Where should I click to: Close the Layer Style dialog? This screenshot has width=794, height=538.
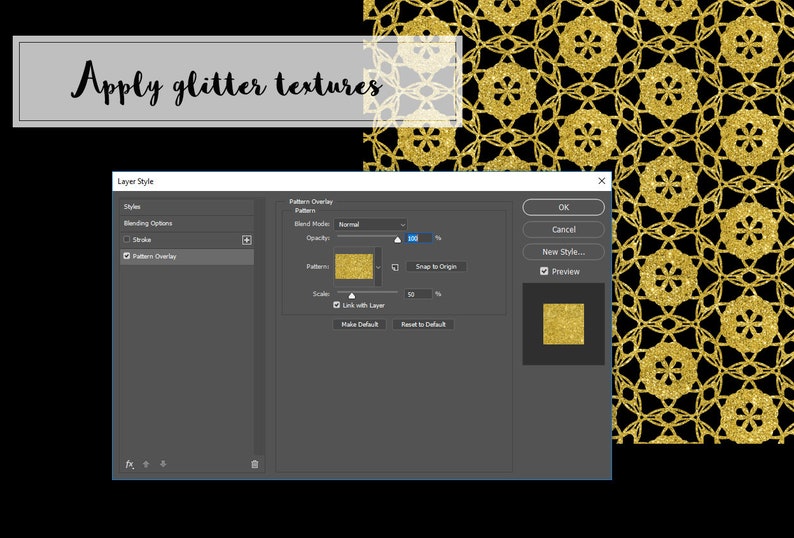tap(602, 181)
